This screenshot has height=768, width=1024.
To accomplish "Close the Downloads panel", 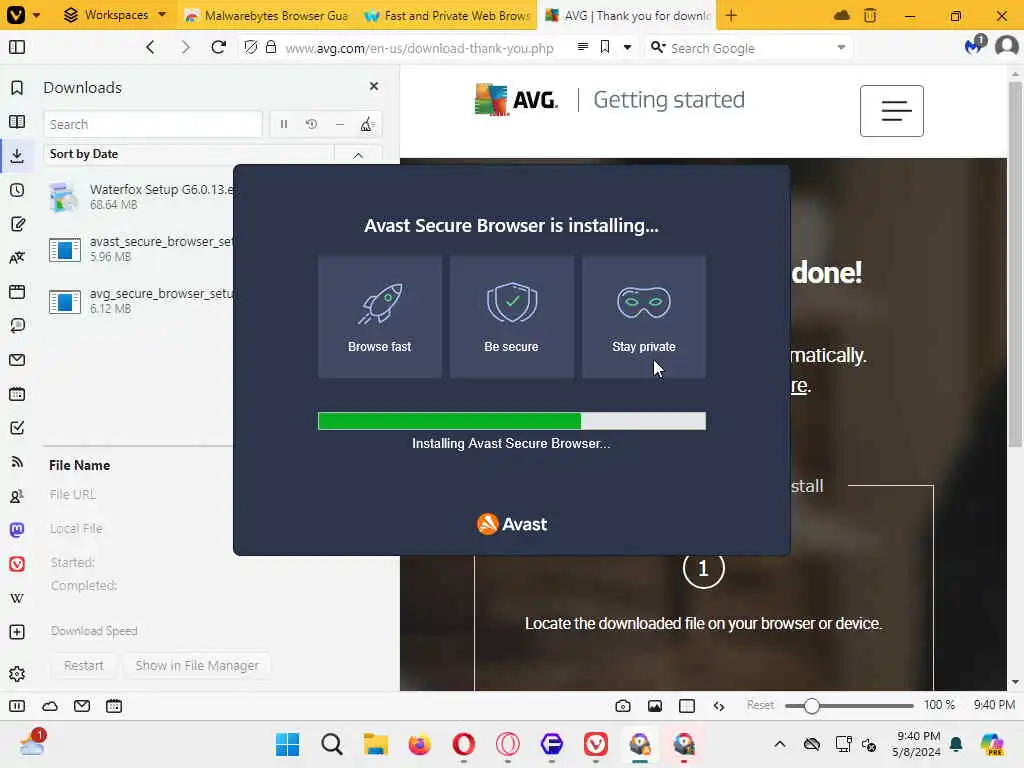I will pos(374,86).
